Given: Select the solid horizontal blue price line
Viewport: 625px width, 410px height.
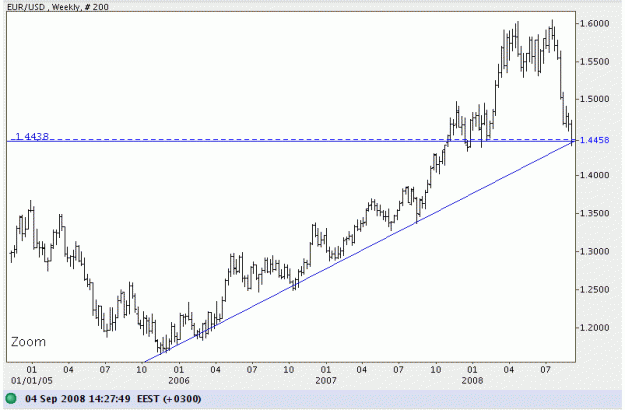Looking at the screenshot, I should [x=291, y=141].
